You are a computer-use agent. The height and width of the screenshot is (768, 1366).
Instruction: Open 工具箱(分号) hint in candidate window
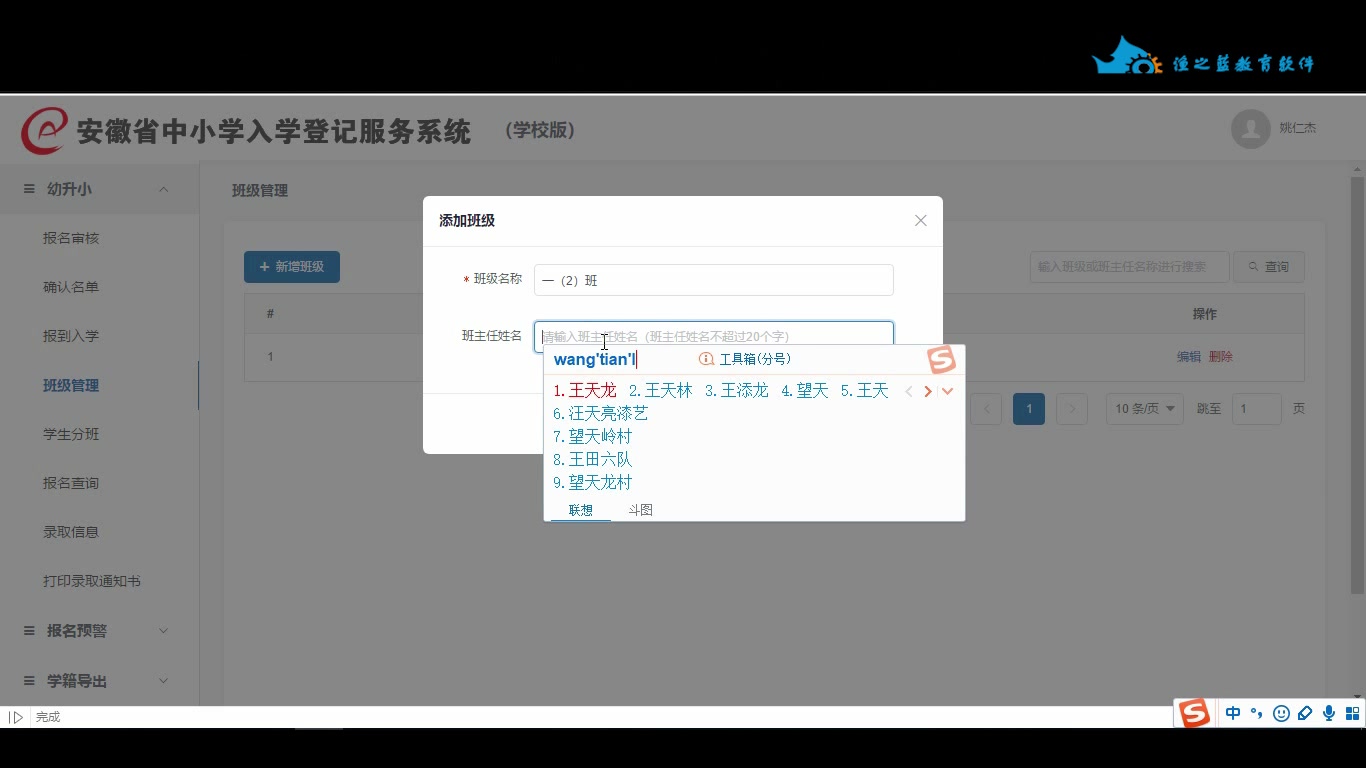[x=745, y=359]
